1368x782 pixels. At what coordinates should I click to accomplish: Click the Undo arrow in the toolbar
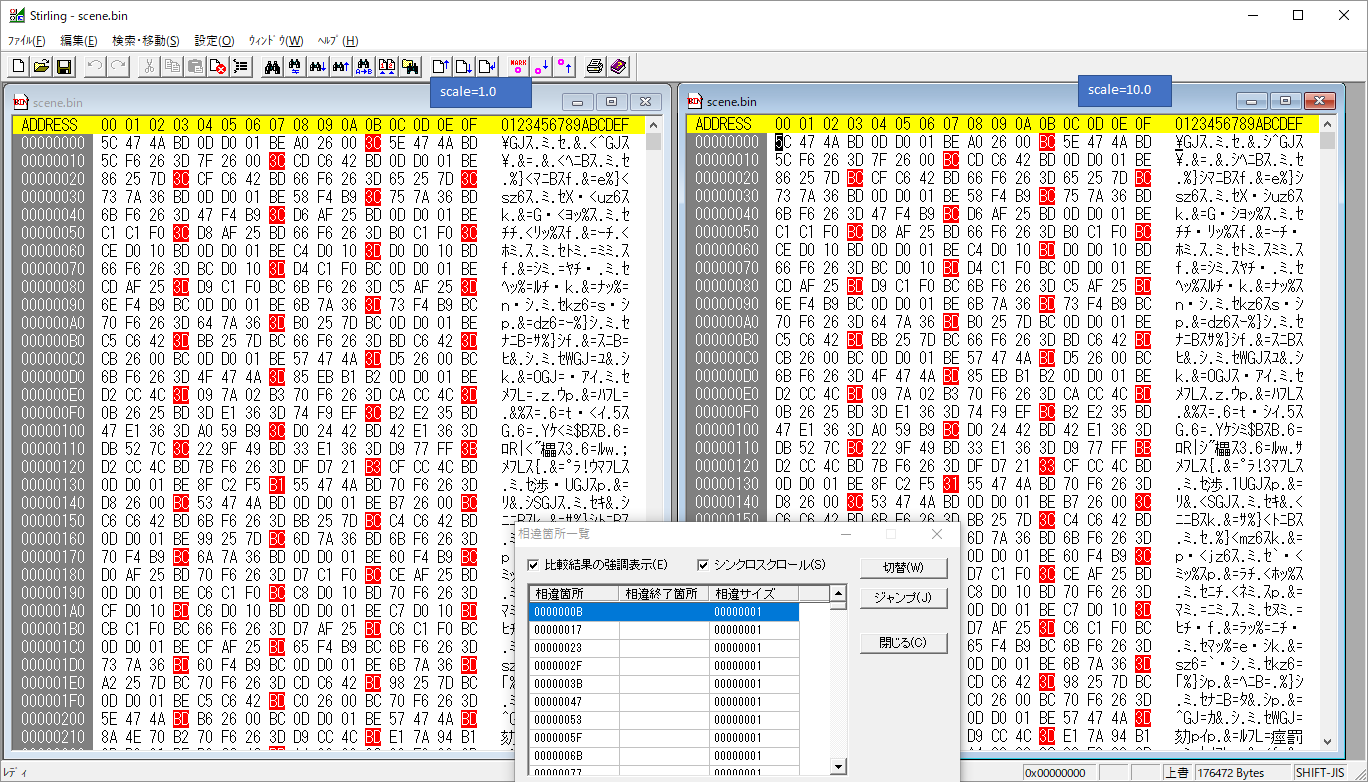[x=95, y=67]
